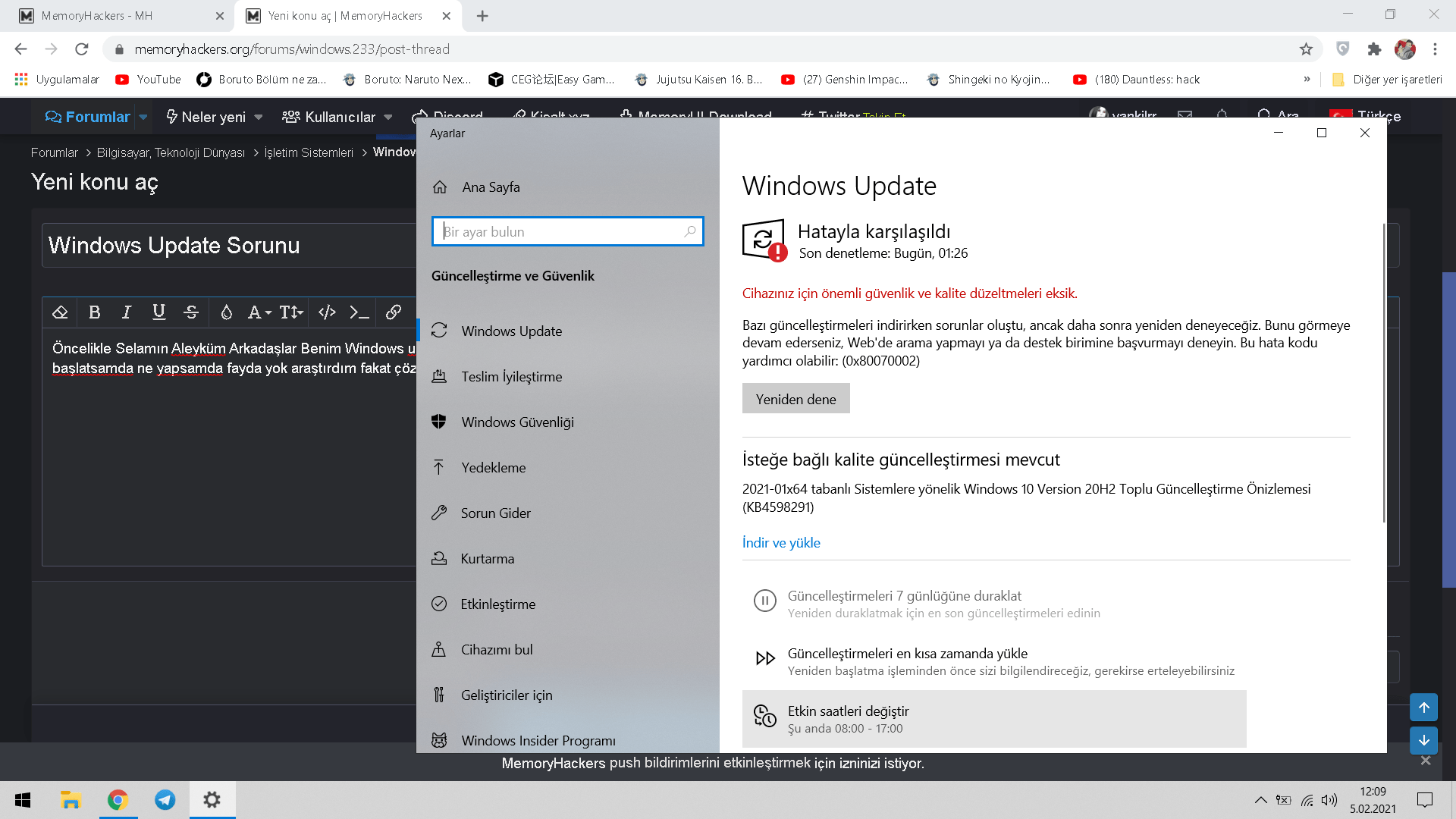Toggle underline formatting in editor
This screenshot has height=819, width=1456.
pyautogui.click(x=158, y=312)
